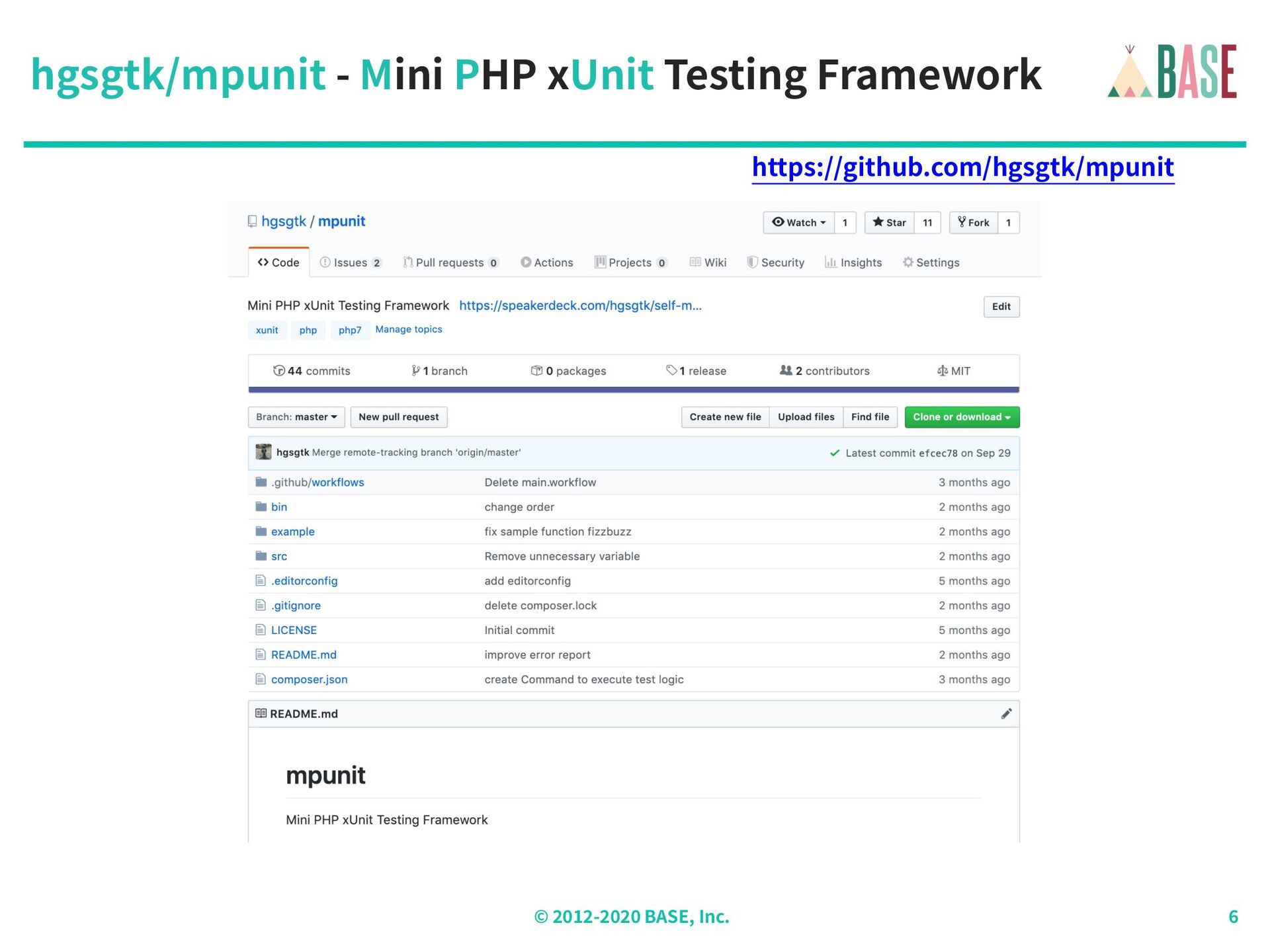Click the file icon beside composer.json

pyautogui.click(x=261, y=679)
